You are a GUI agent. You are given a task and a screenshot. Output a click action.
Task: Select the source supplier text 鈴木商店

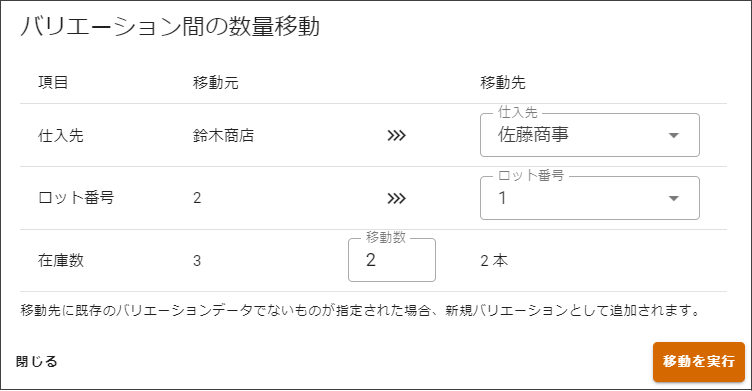(223, 136)
